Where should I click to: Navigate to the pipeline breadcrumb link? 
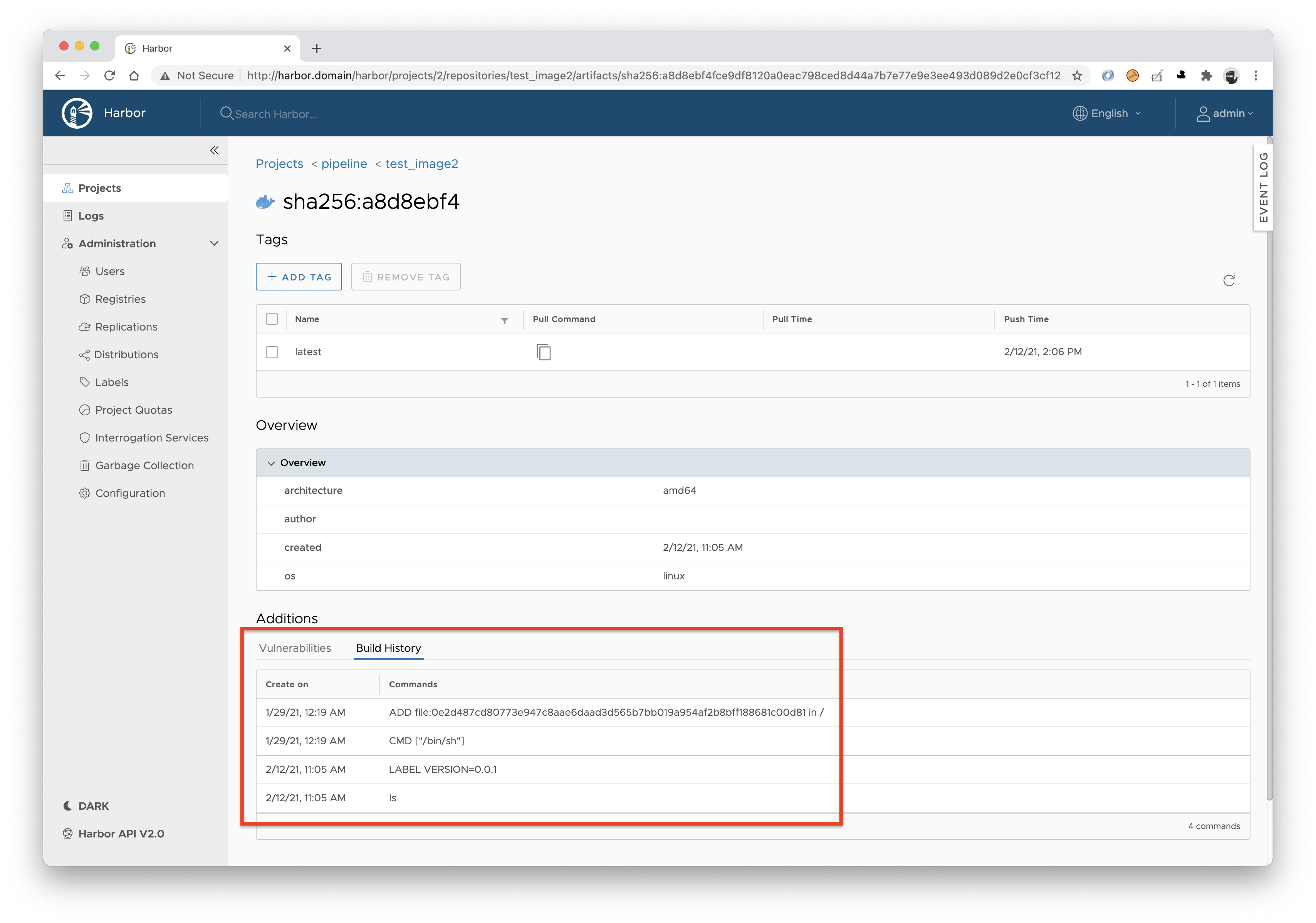point(344,163)
